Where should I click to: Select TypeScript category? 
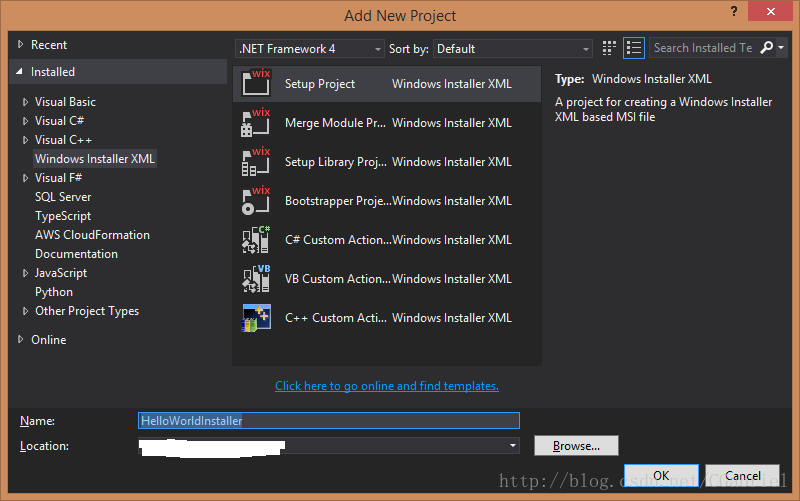63,216
